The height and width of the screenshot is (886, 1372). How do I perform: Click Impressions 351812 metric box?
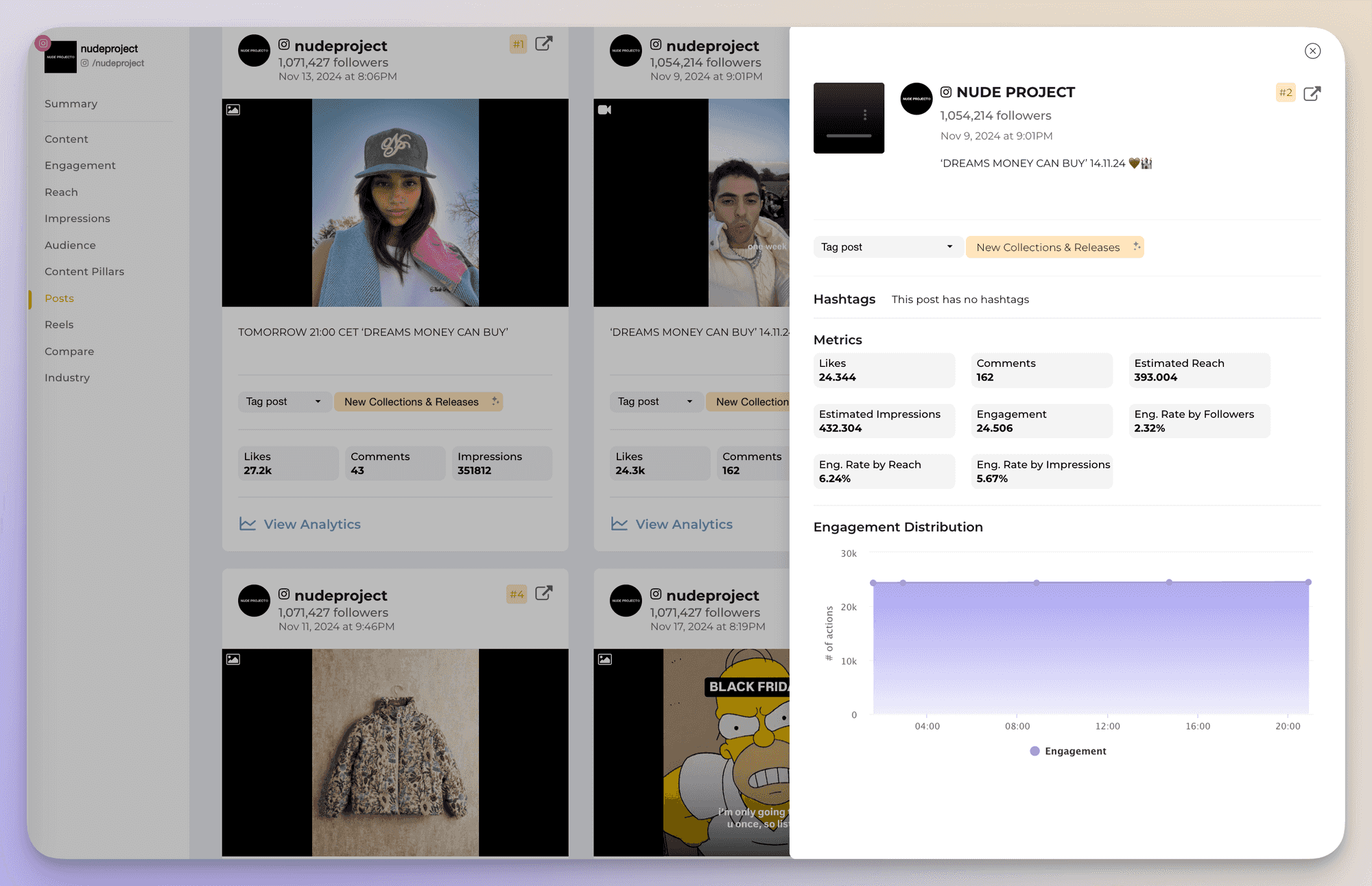tap(502, 464)
